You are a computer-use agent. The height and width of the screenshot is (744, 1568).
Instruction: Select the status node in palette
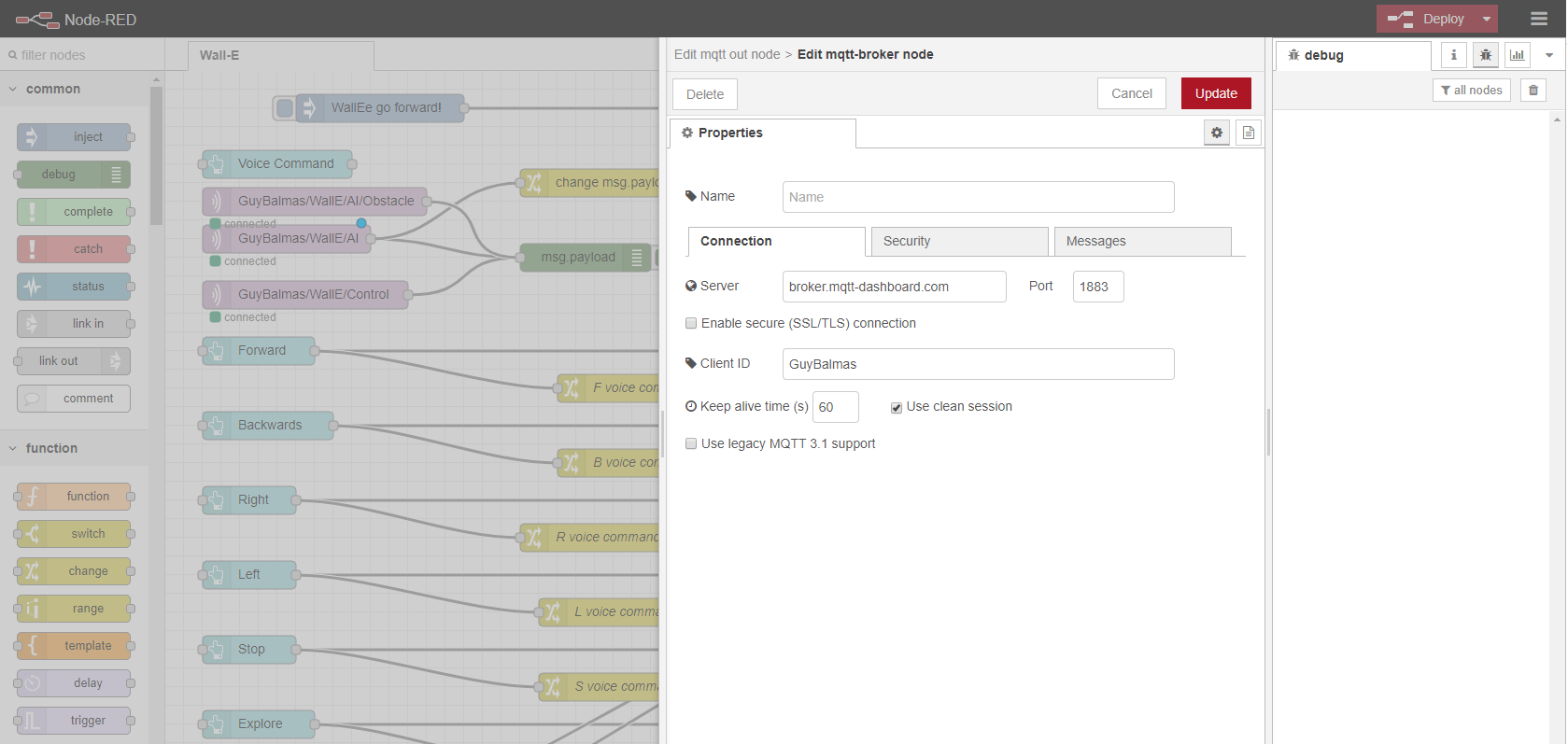74,287
